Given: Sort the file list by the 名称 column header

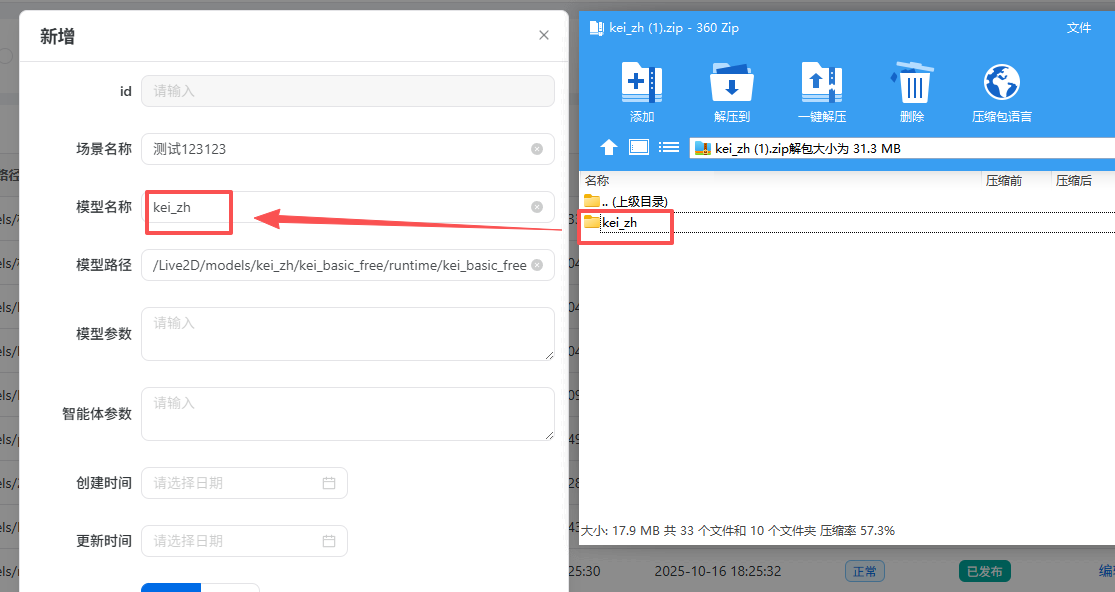Looking at the screenshot, I should [597, 181].
